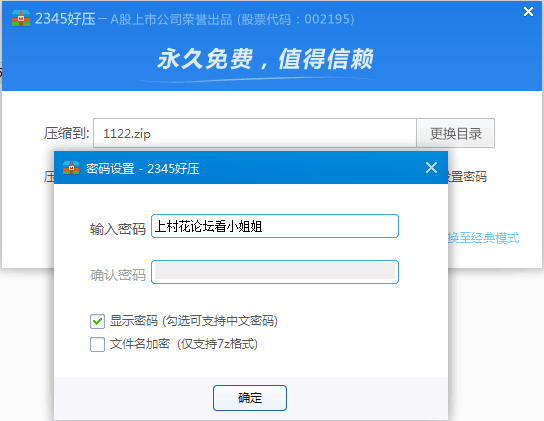Close the 密码设置 password dialog
Image resolution: width=544 pixels, height=421 pixels.
click(431, 168)
